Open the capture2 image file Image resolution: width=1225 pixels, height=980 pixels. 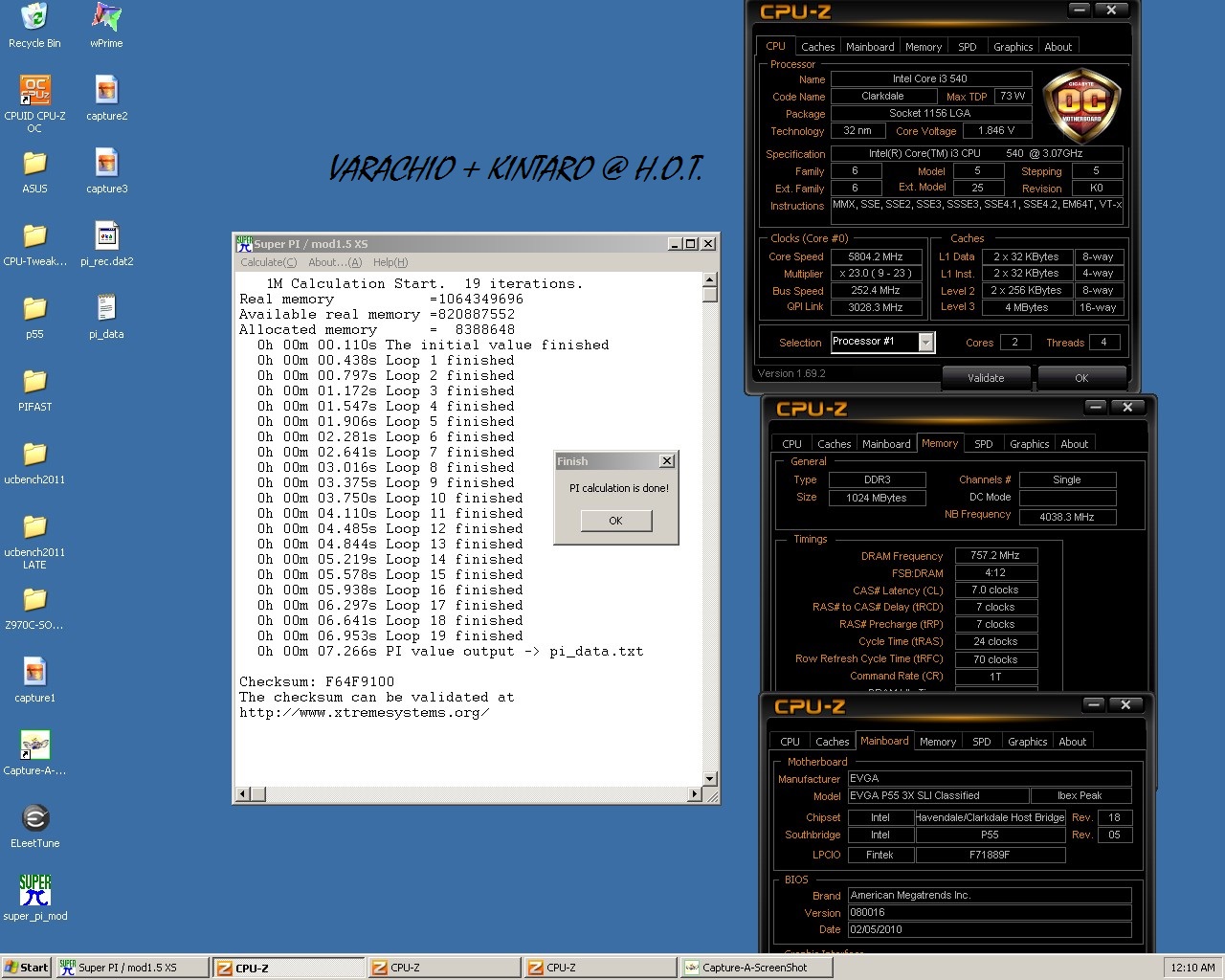pyautogui.click(x=106, y=99)
